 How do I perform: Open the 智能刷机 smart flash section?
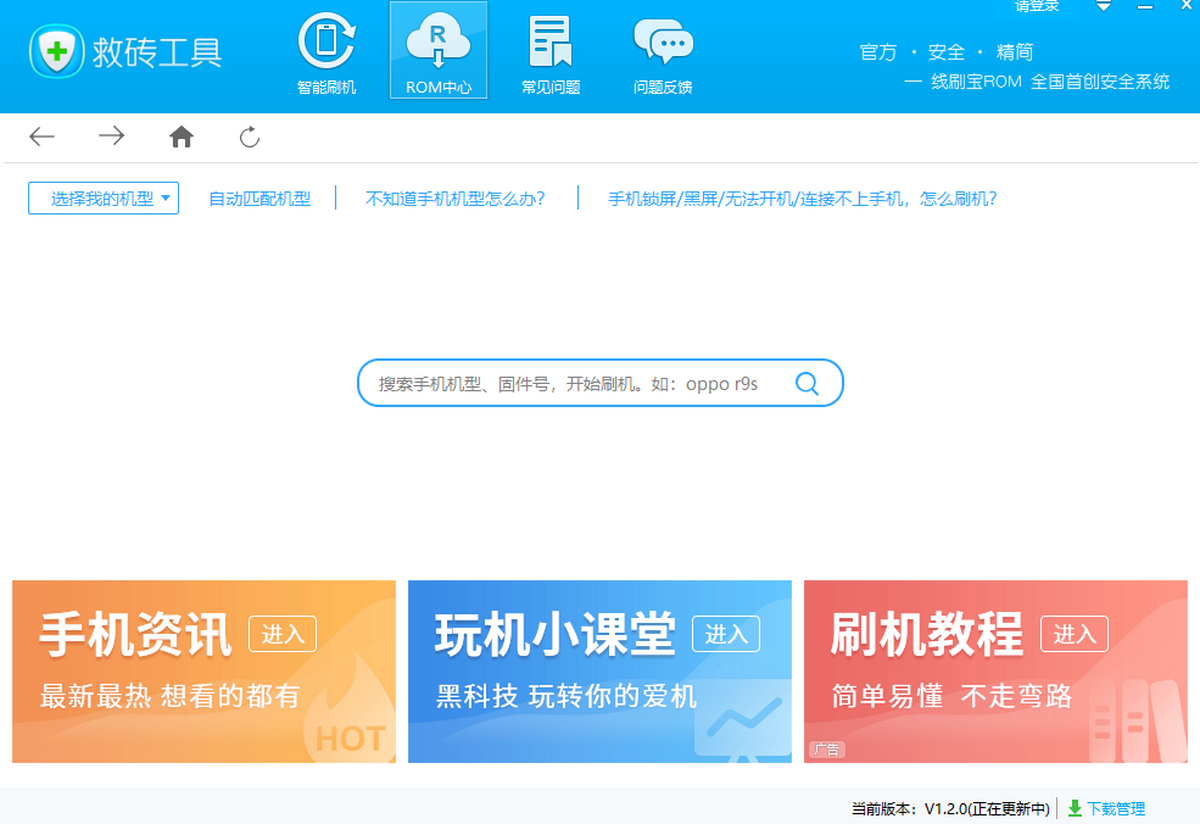327,55
